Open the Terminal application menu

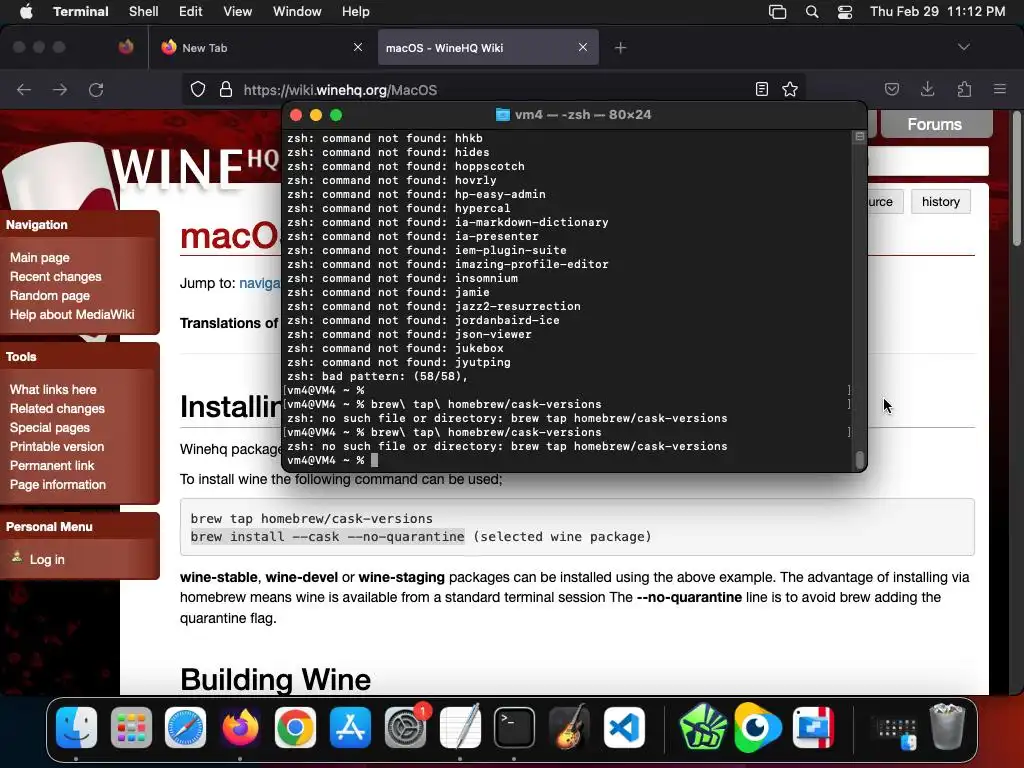[81, 12]
